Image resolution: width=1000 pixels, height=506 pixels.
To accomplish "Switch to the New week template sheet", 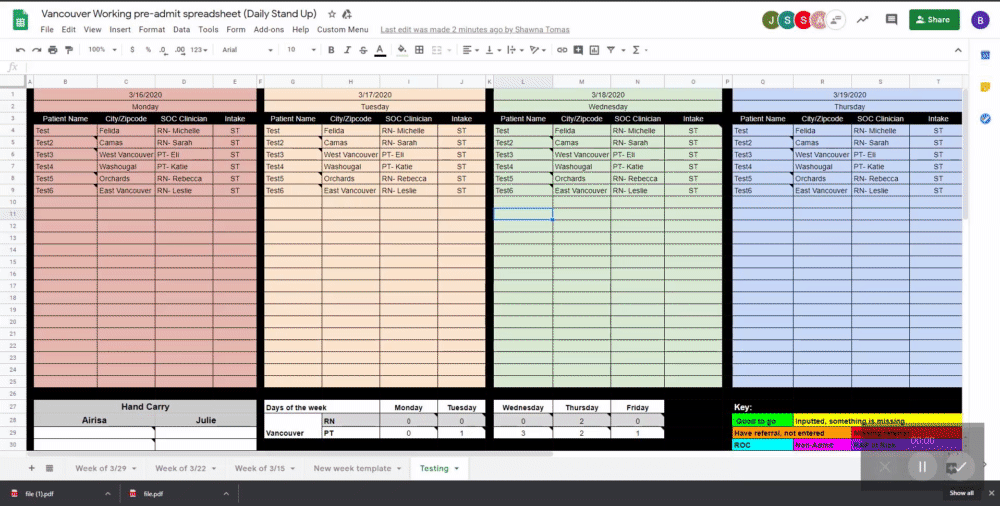I will coord(352,468).
